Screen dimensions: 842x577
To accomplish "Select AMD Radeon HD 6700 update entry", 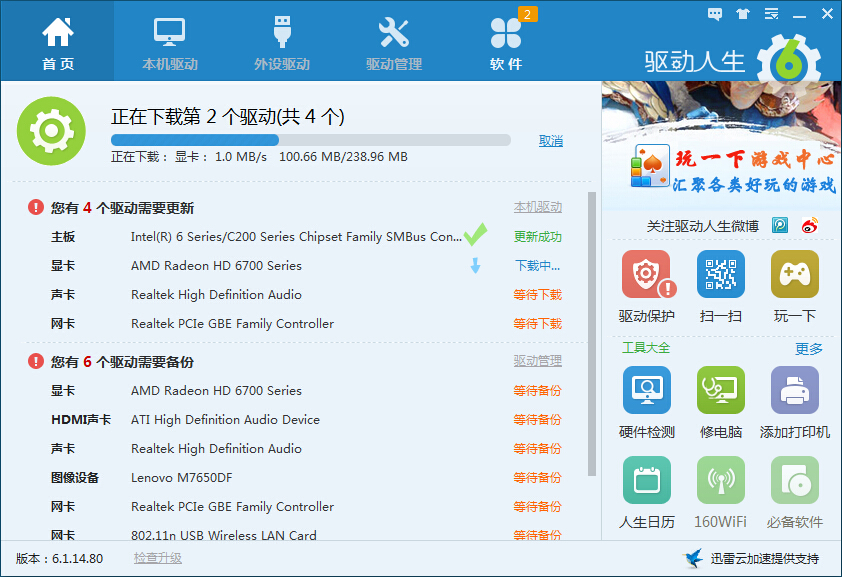I will 216,266.
